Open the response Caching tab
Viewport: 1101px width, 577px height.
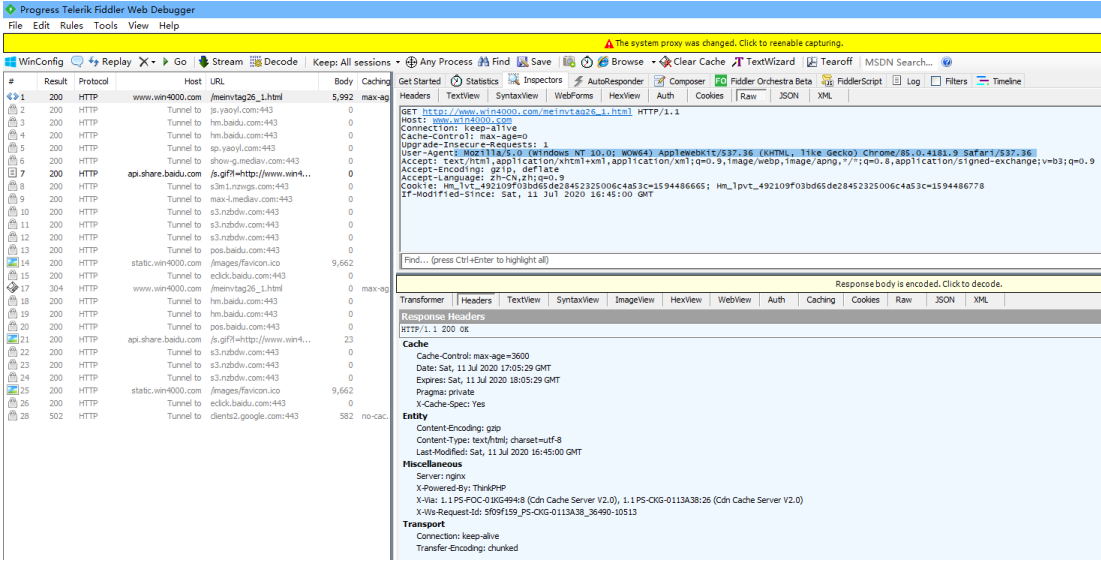click(x=821, y=300)
